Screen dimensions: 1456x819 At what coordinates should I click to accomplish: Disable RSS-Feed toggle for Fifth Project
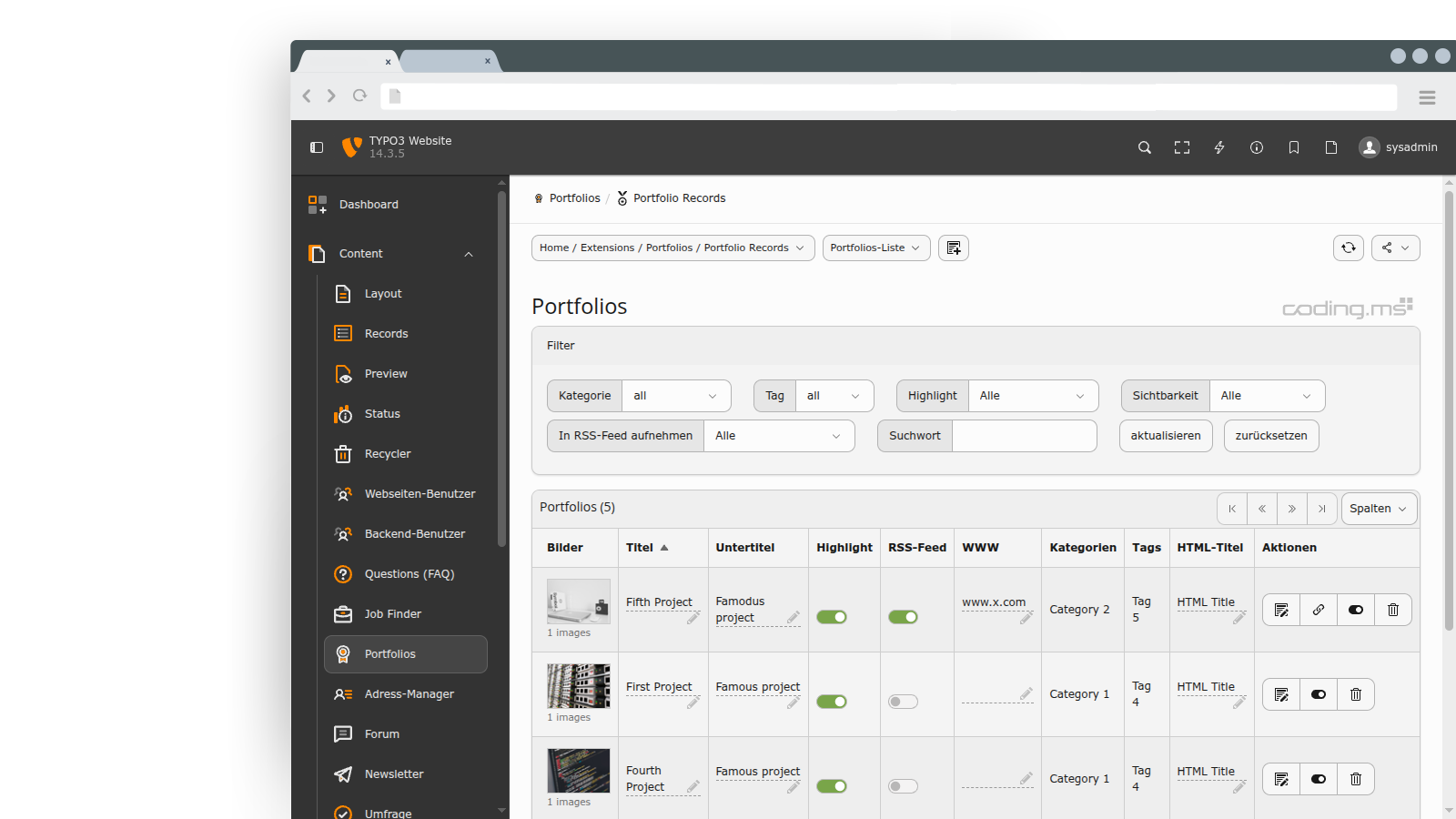904,617
